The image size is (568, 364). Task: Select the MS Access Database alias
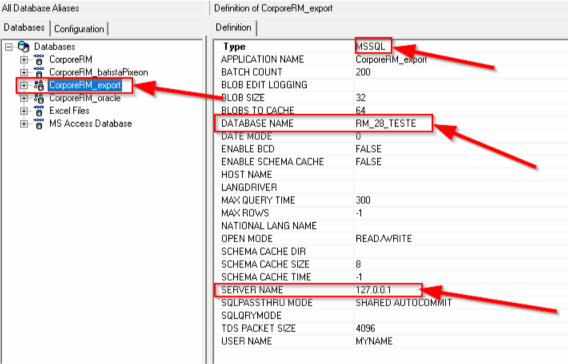91,124
